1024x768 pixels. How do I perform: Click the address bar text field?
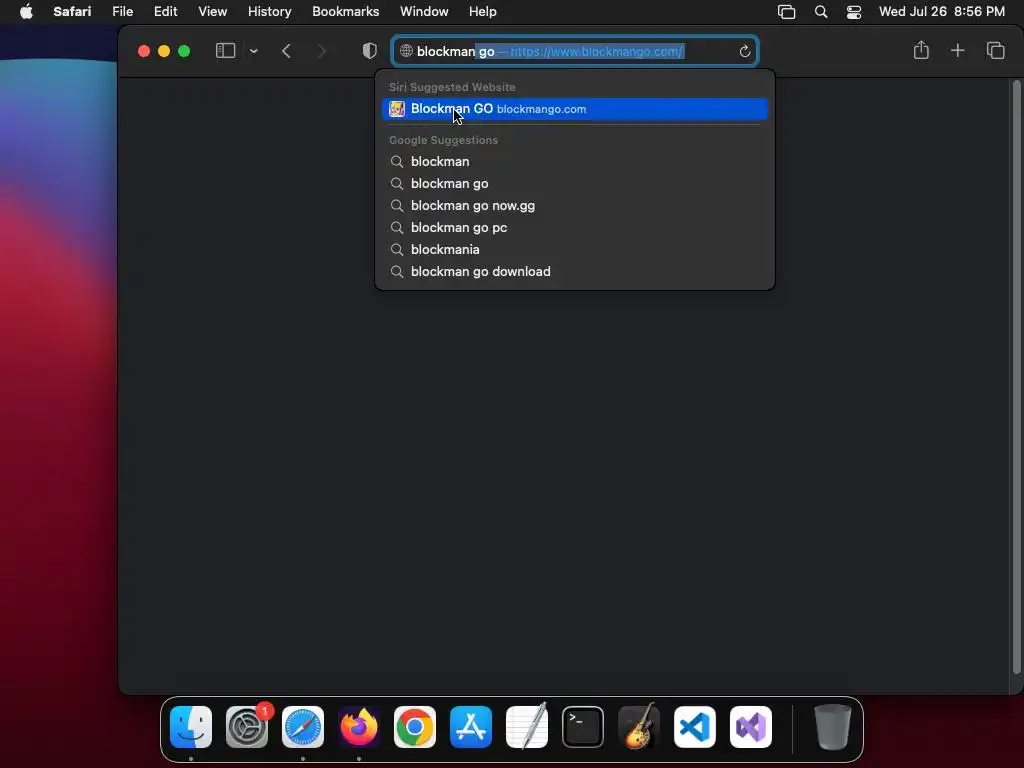pyautogui.click(x=575, y=51)
